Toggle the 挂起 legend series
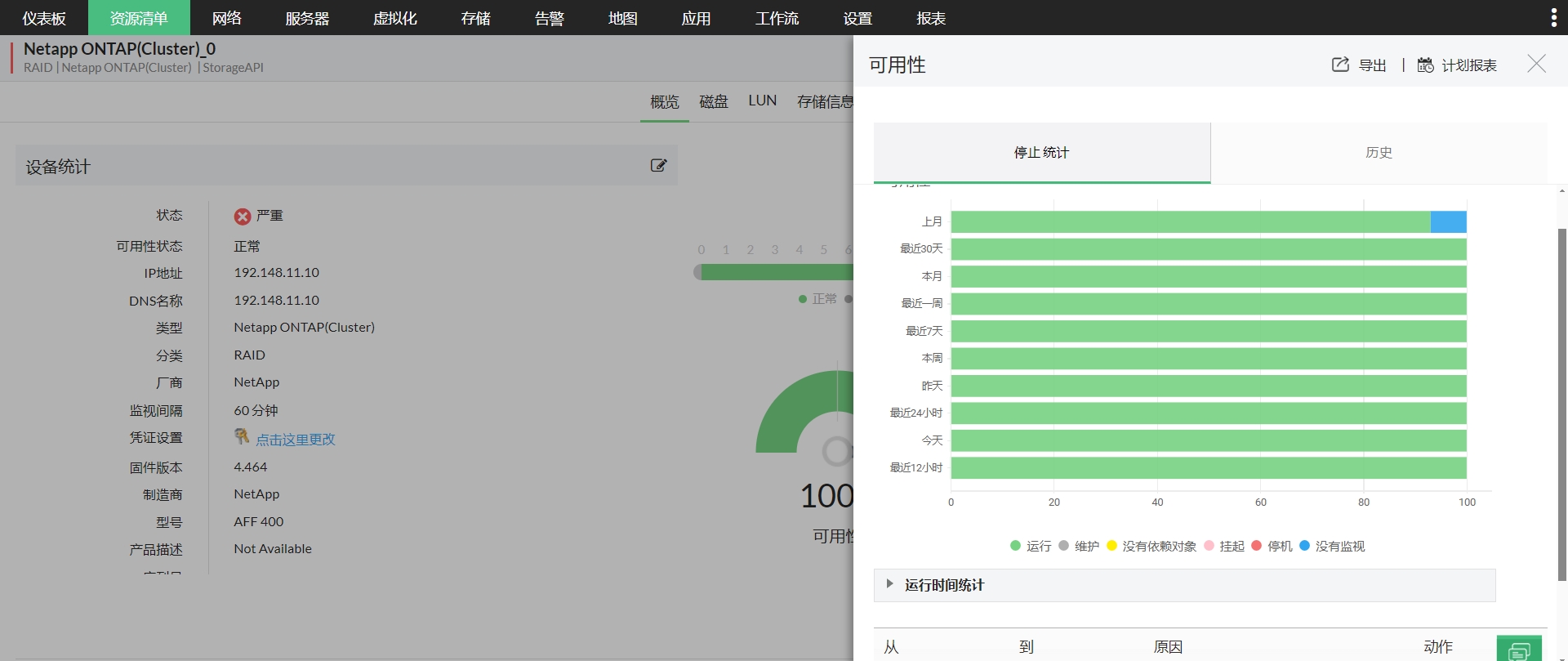Viewport: 1568px width, 661px height. click(x=1224, y=546)
